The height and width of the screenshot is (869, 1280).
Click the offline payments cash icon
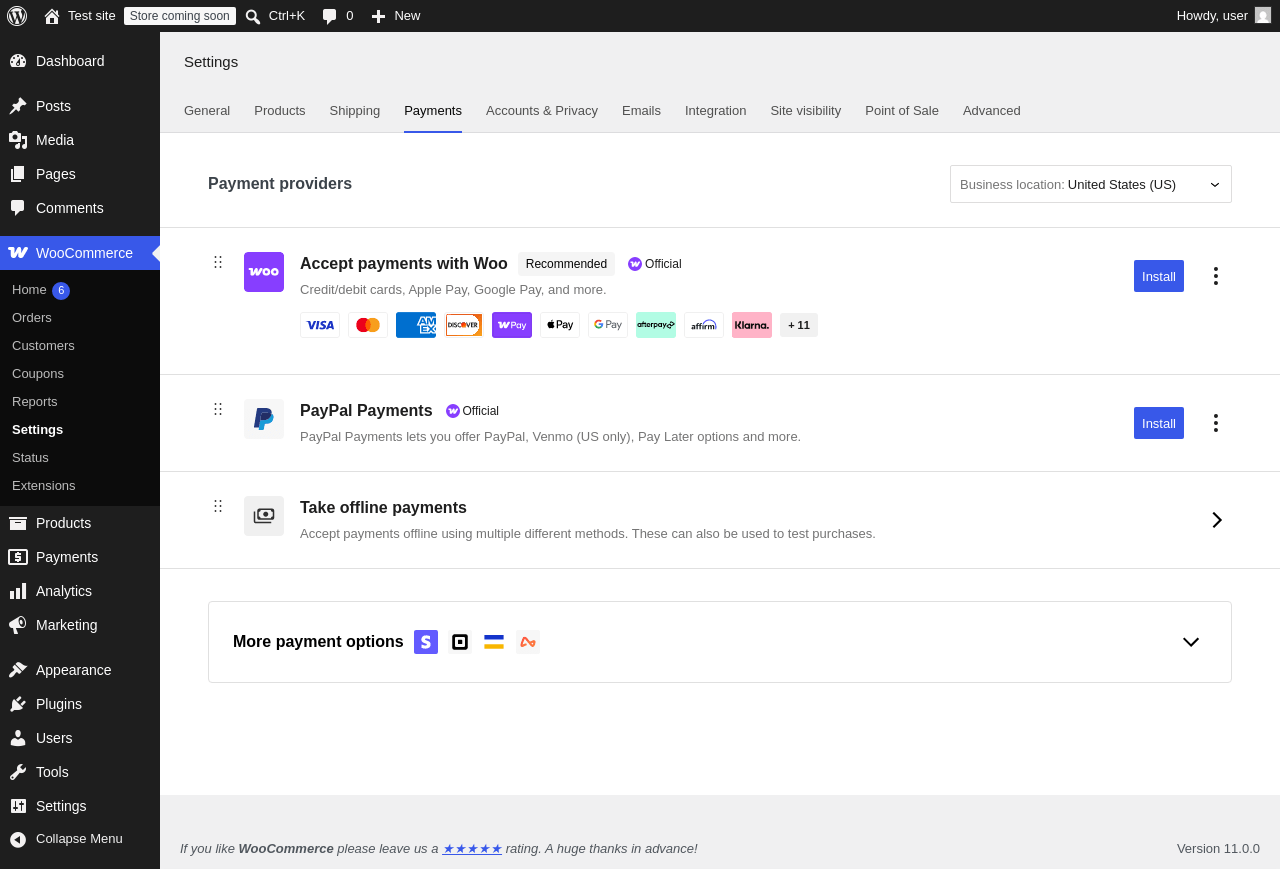point(264,516)
